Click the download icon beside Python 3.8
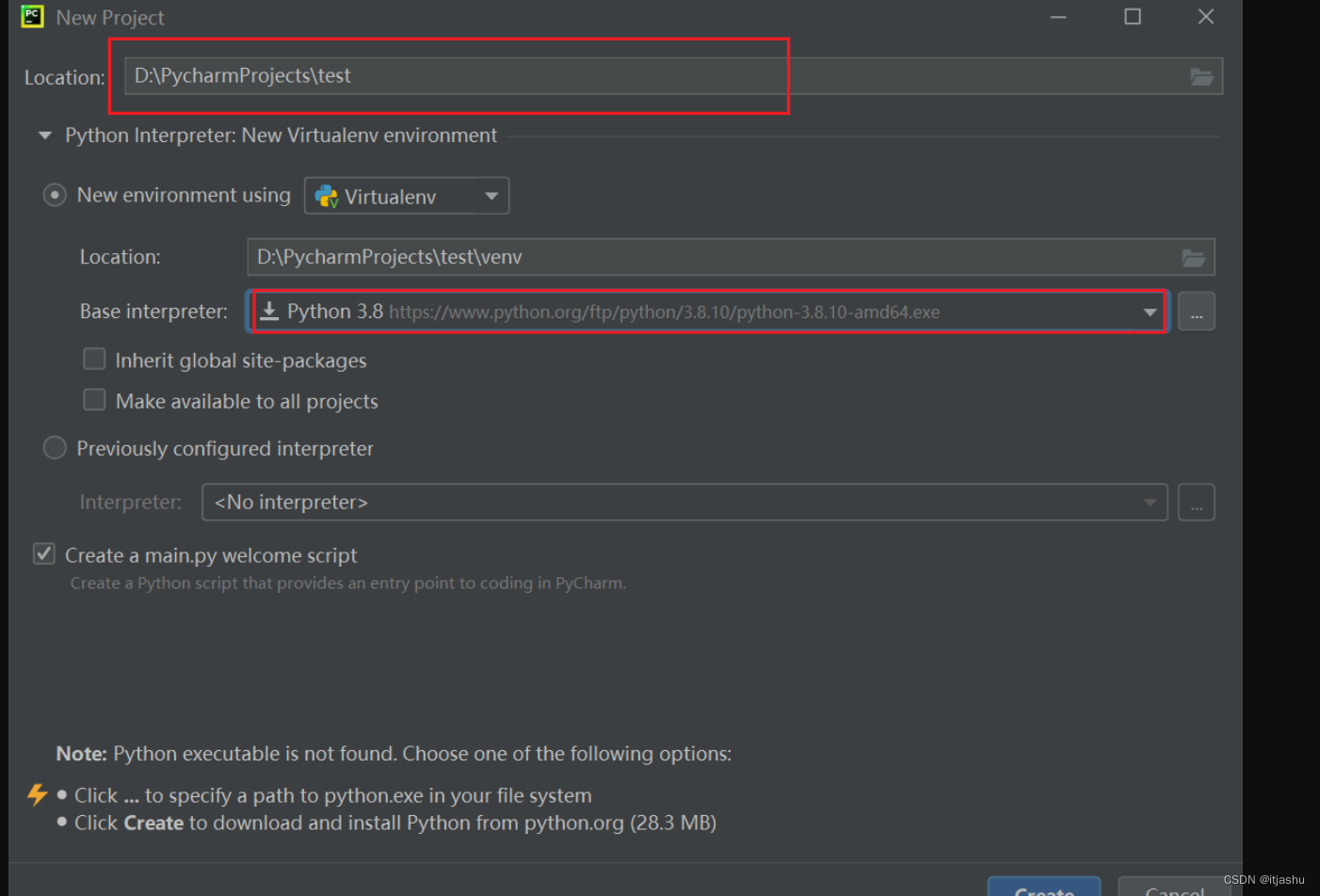This screenshot has width=1320, height=896. pos(269,311)
